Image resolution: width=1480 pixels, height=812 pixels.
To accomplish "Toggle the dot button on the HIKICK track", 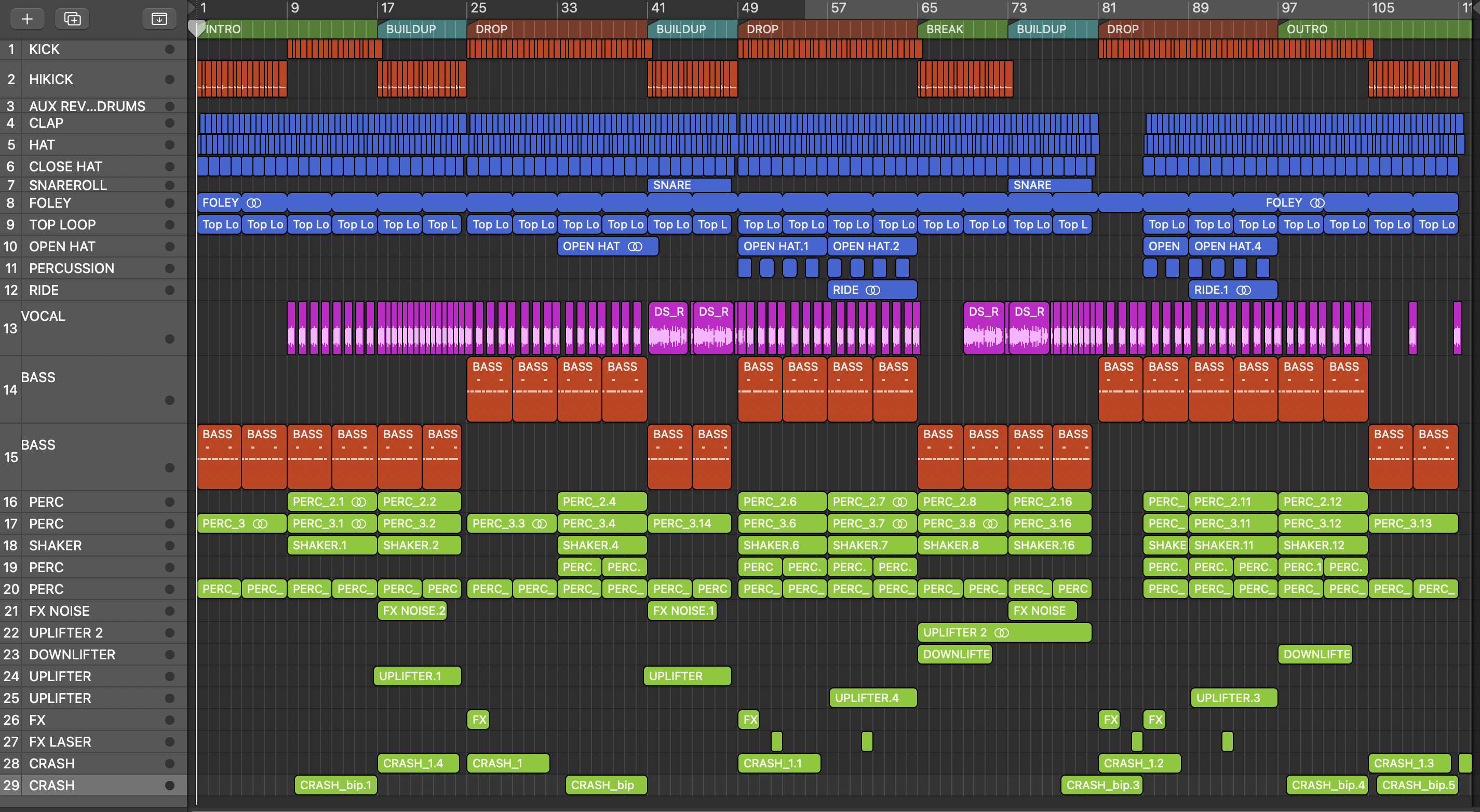I will click(169, 79).
